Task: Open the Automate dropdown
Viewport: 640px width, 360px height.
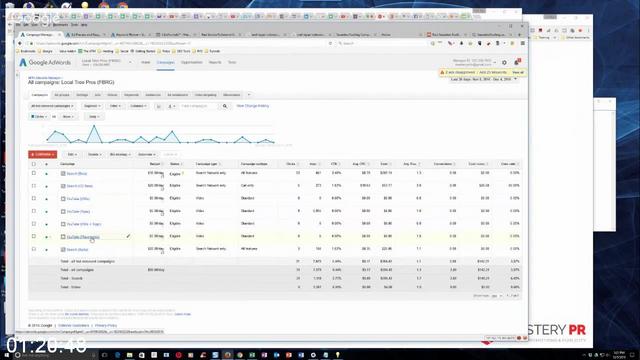Action: (x=147, y=155)
